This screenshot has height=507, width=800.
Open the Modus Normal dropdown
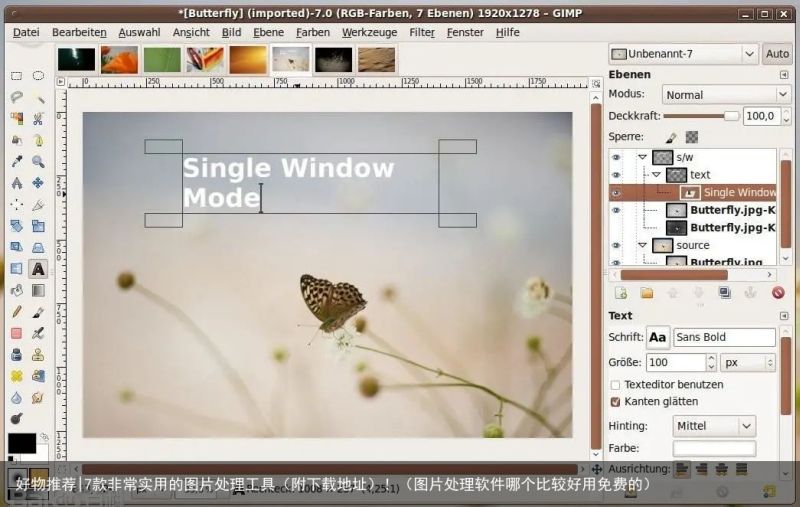tap(726, 95)
